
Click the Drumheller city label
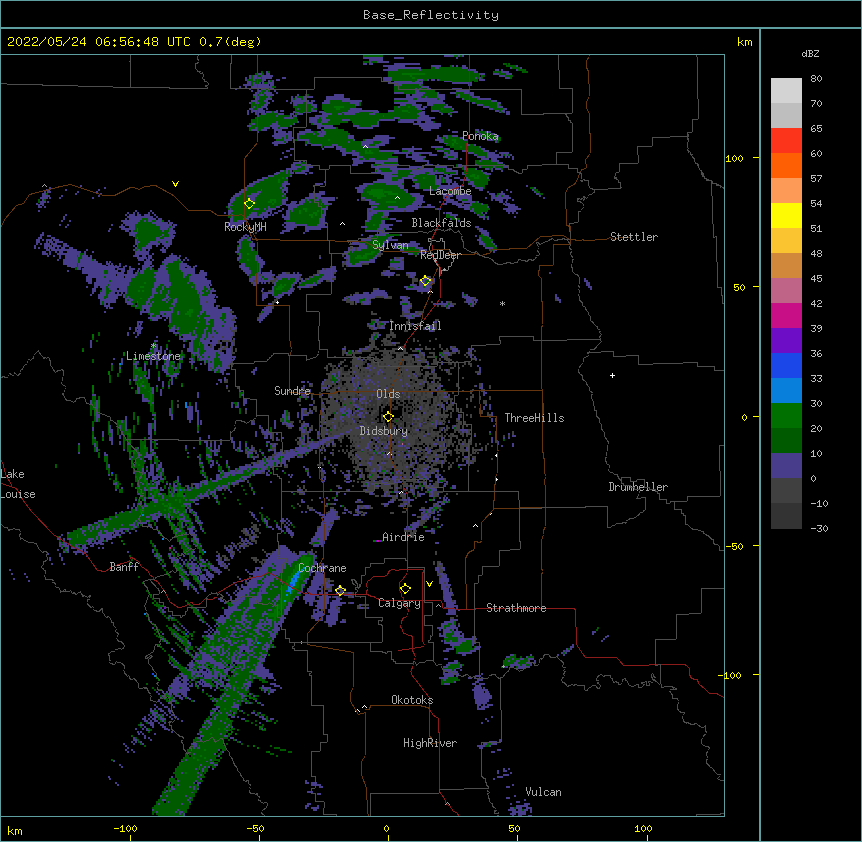tap(638, 487)
